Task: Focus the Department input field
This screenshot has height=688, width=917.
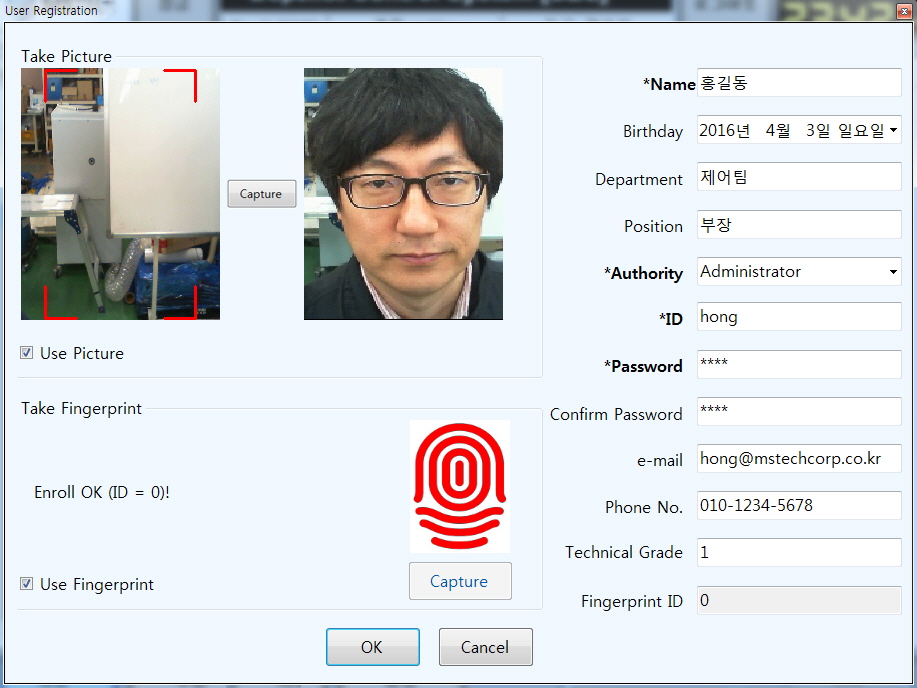Action: point(799,177)
